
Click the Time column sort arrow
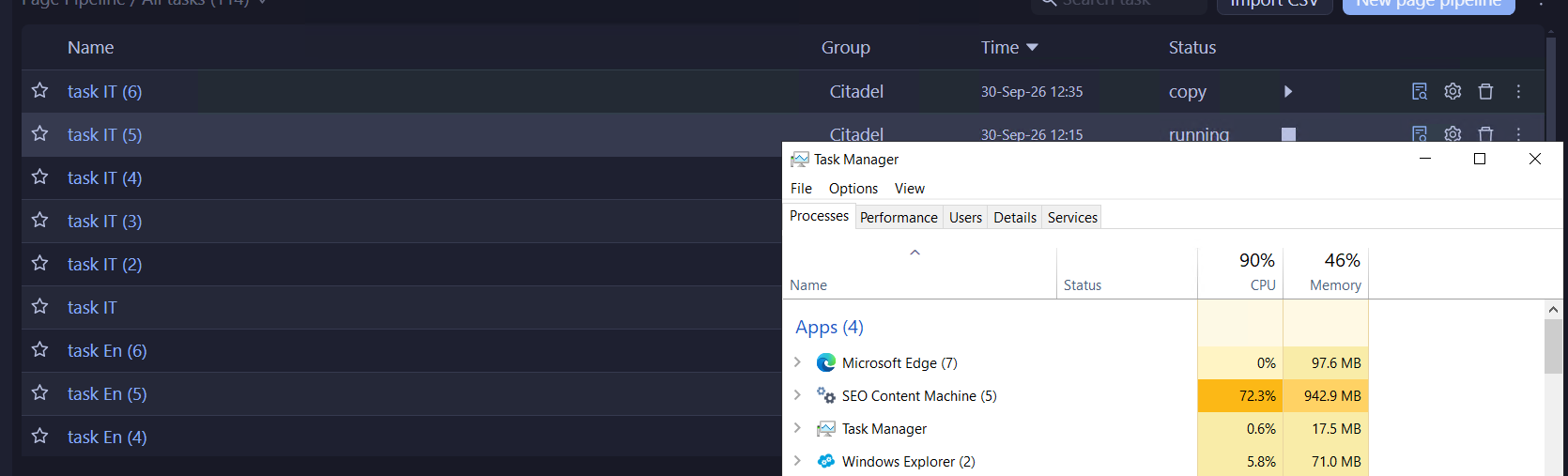(1032, 48)
